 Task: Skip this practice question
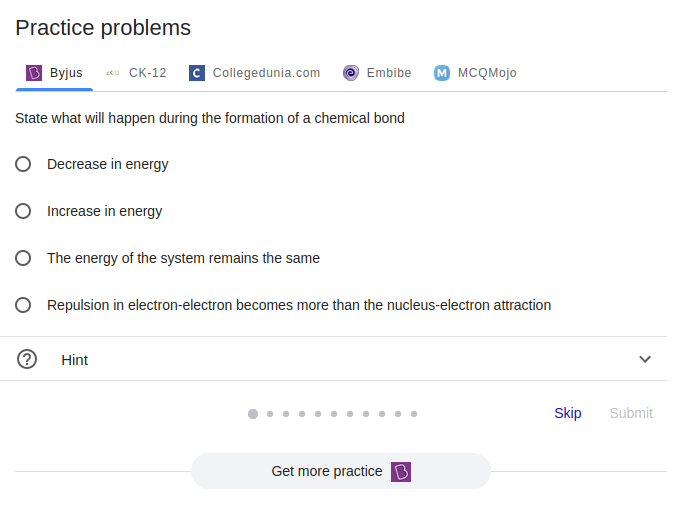coord(567,413)
